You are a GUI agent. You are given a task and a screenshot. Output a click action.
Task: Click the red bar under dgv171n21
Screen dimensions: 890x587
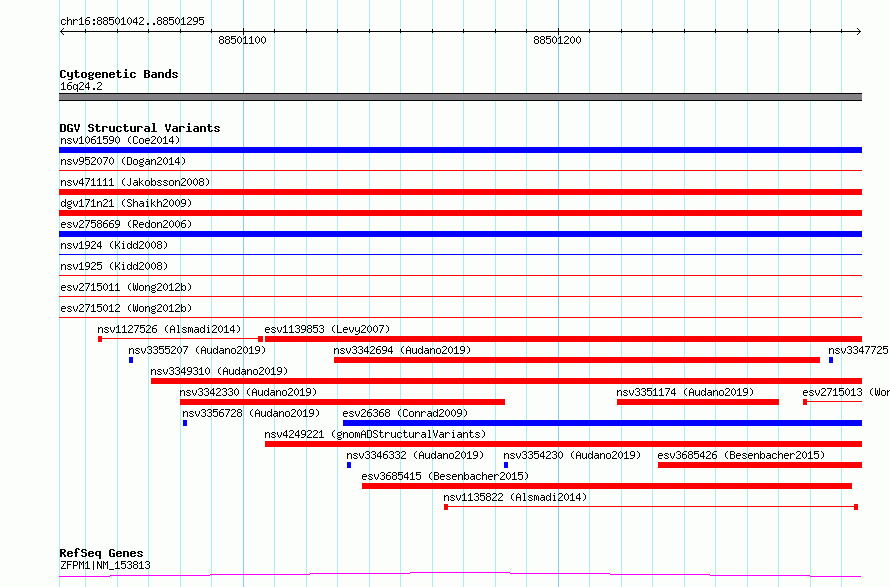point(460,213)
